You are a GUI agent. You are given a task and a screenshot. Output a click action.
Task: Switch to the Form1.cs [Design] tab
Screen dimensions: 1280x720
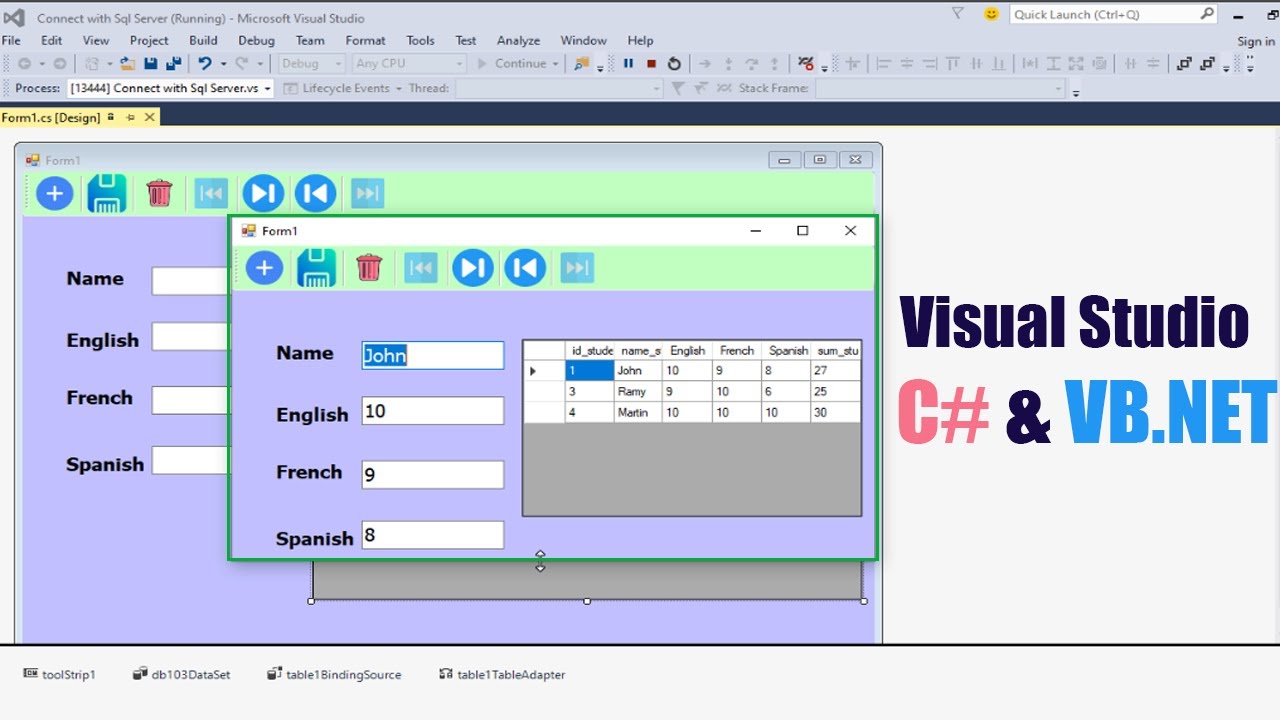51,117
